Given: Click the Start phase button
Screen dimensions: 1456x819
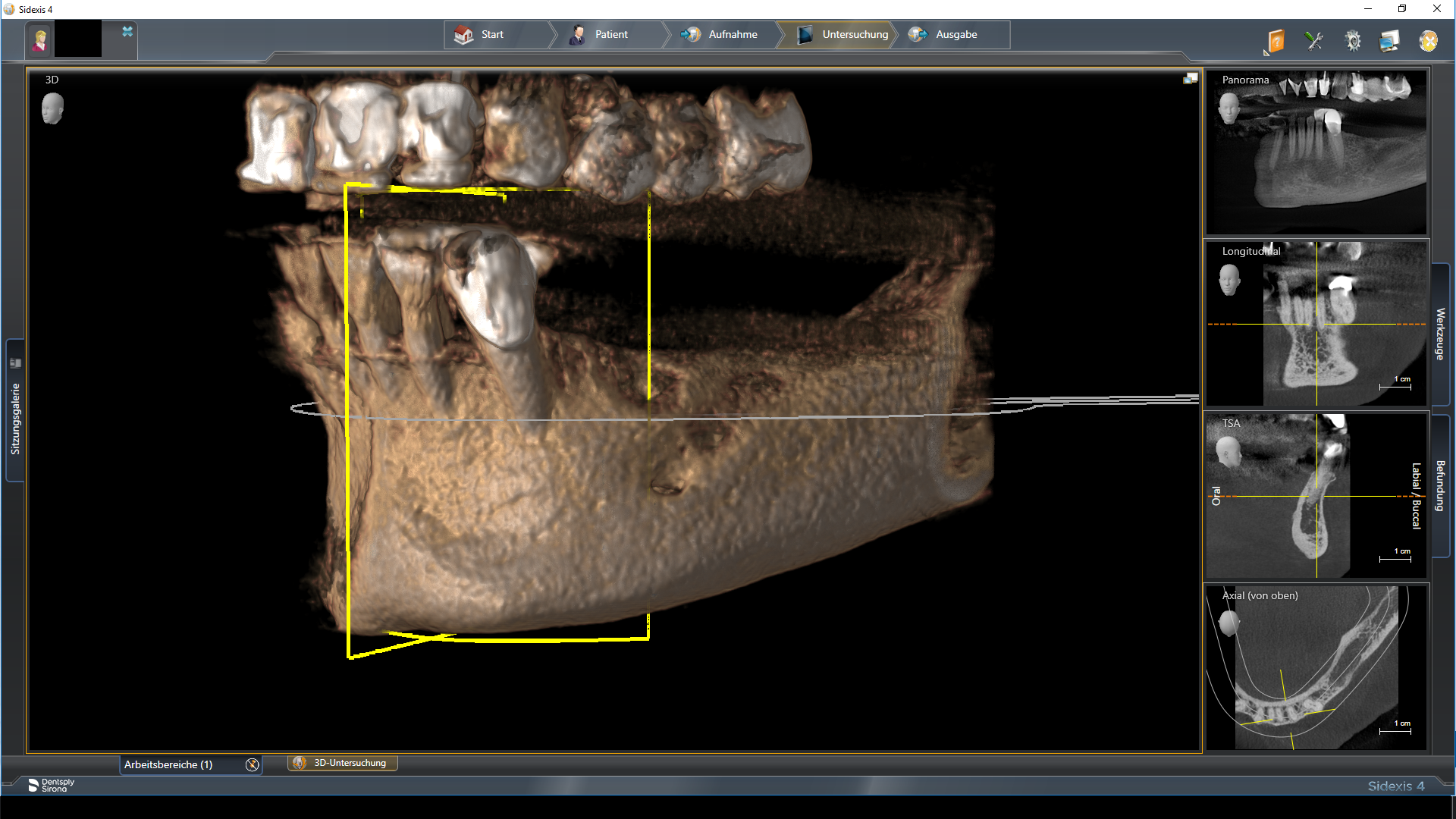Looking at the screenshot, I should click(x=482, y=35).
